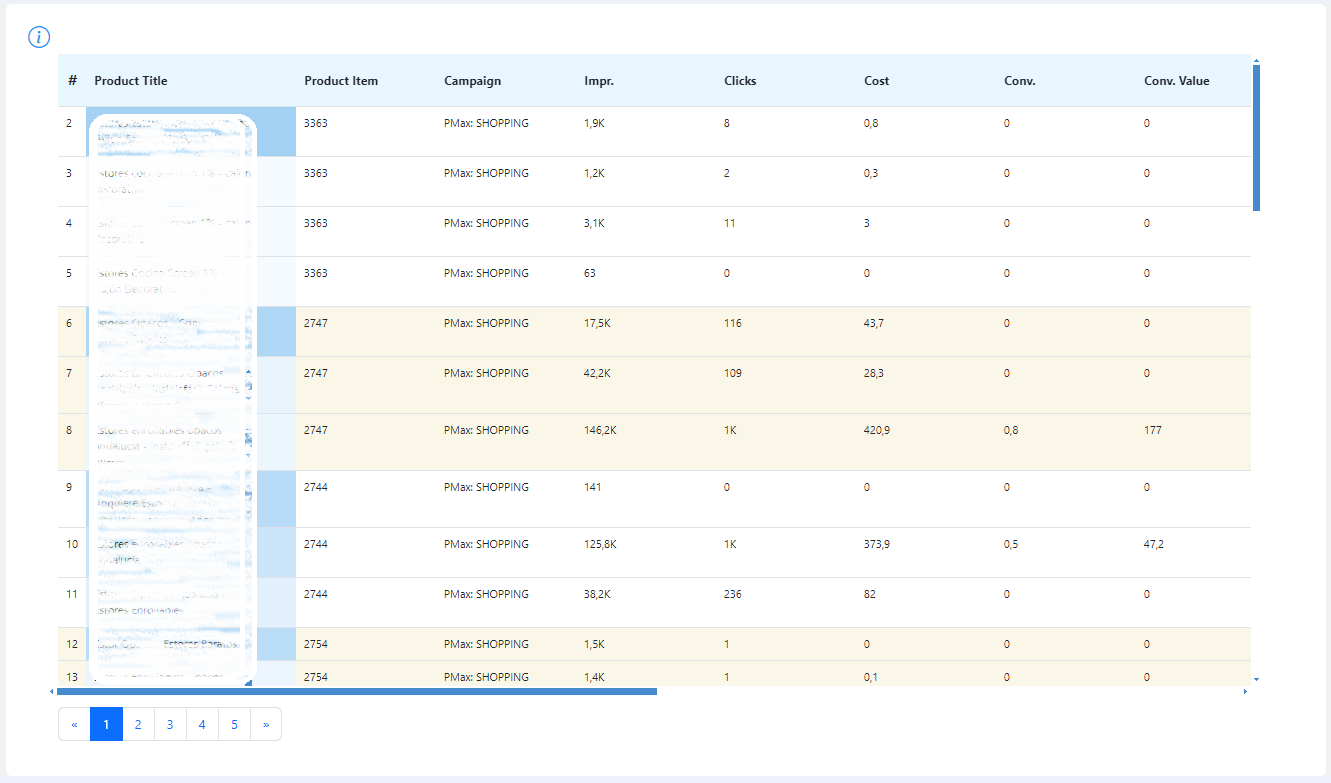This screenshot has width=1331, height=783.
Task: Sort by the Impr. column header
Action: coord(599,81)
